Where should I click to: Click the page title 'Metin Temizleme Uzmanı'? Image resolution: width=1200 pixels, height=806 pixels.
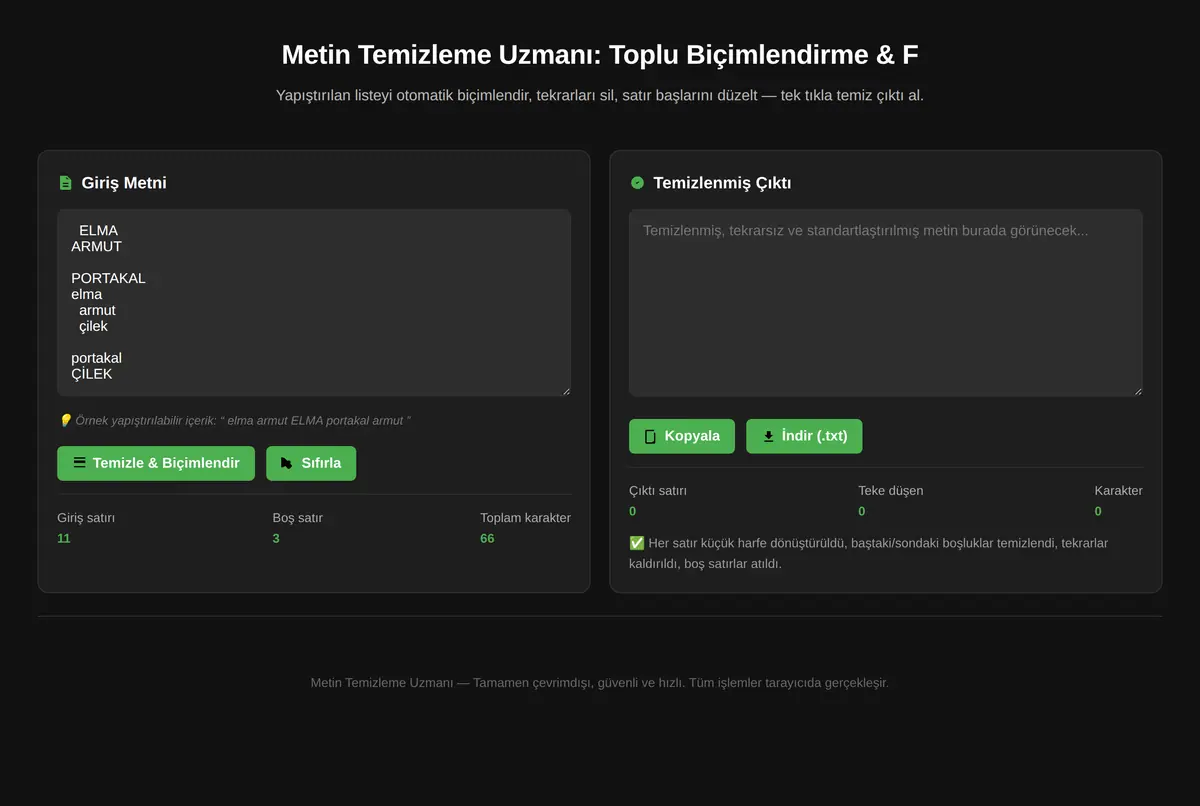(x=441, y=54)
